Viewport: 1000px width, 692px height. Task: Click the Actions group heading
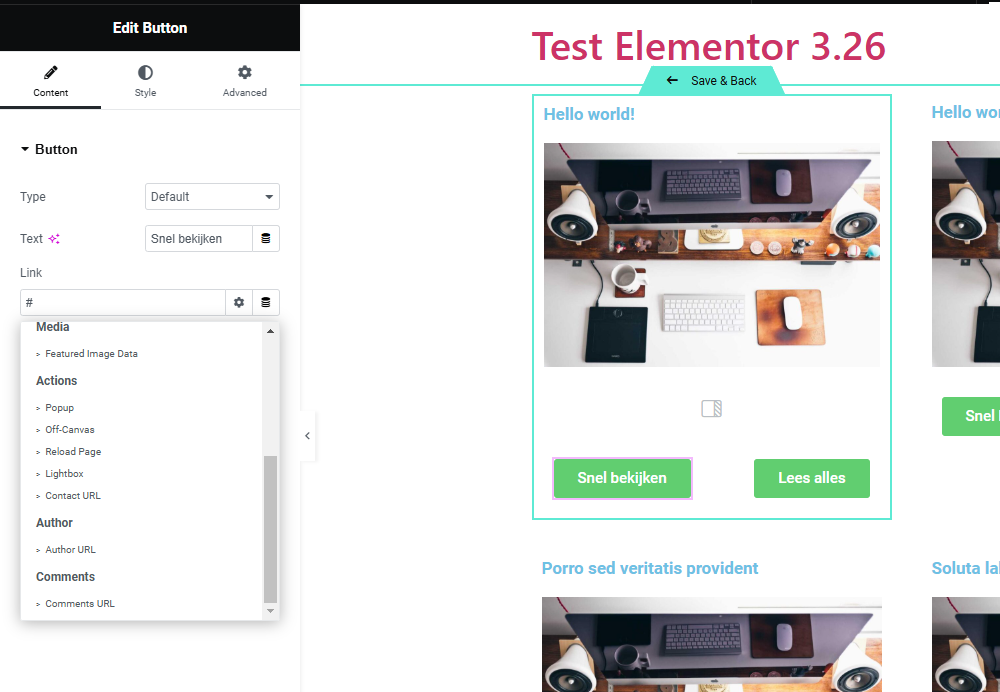tap(56, 381)
